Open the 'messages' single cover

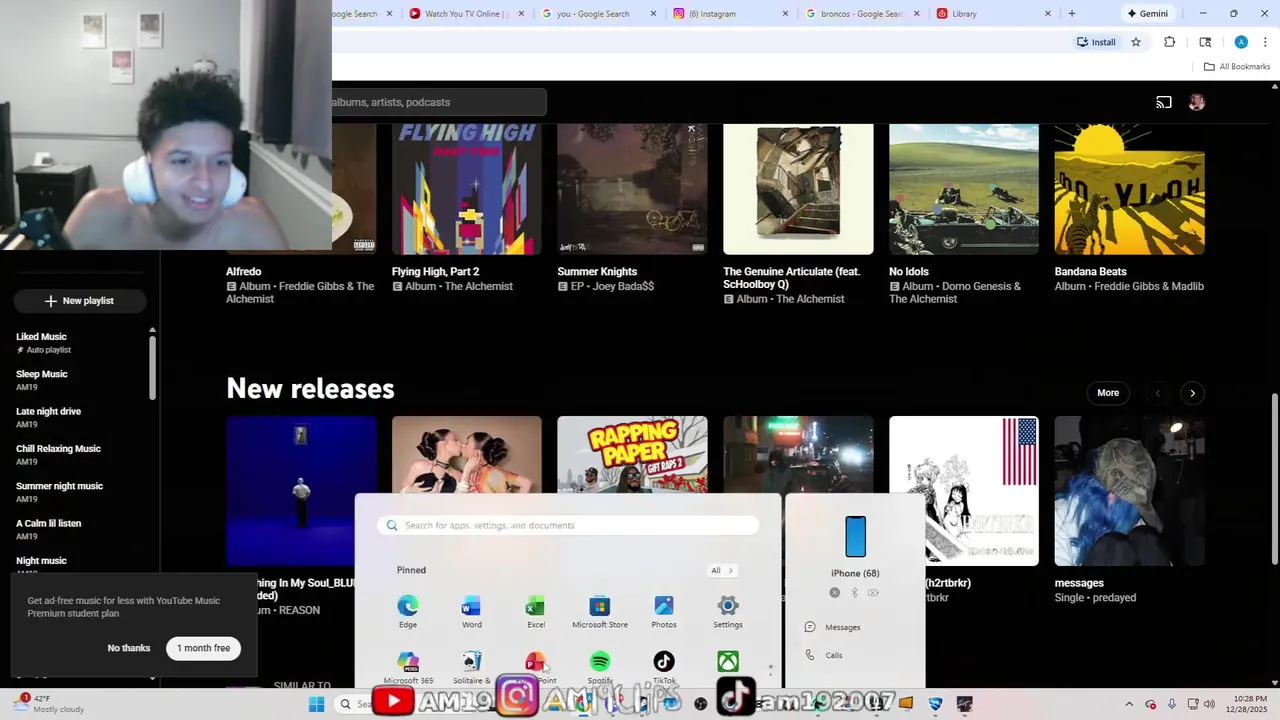1129,491
